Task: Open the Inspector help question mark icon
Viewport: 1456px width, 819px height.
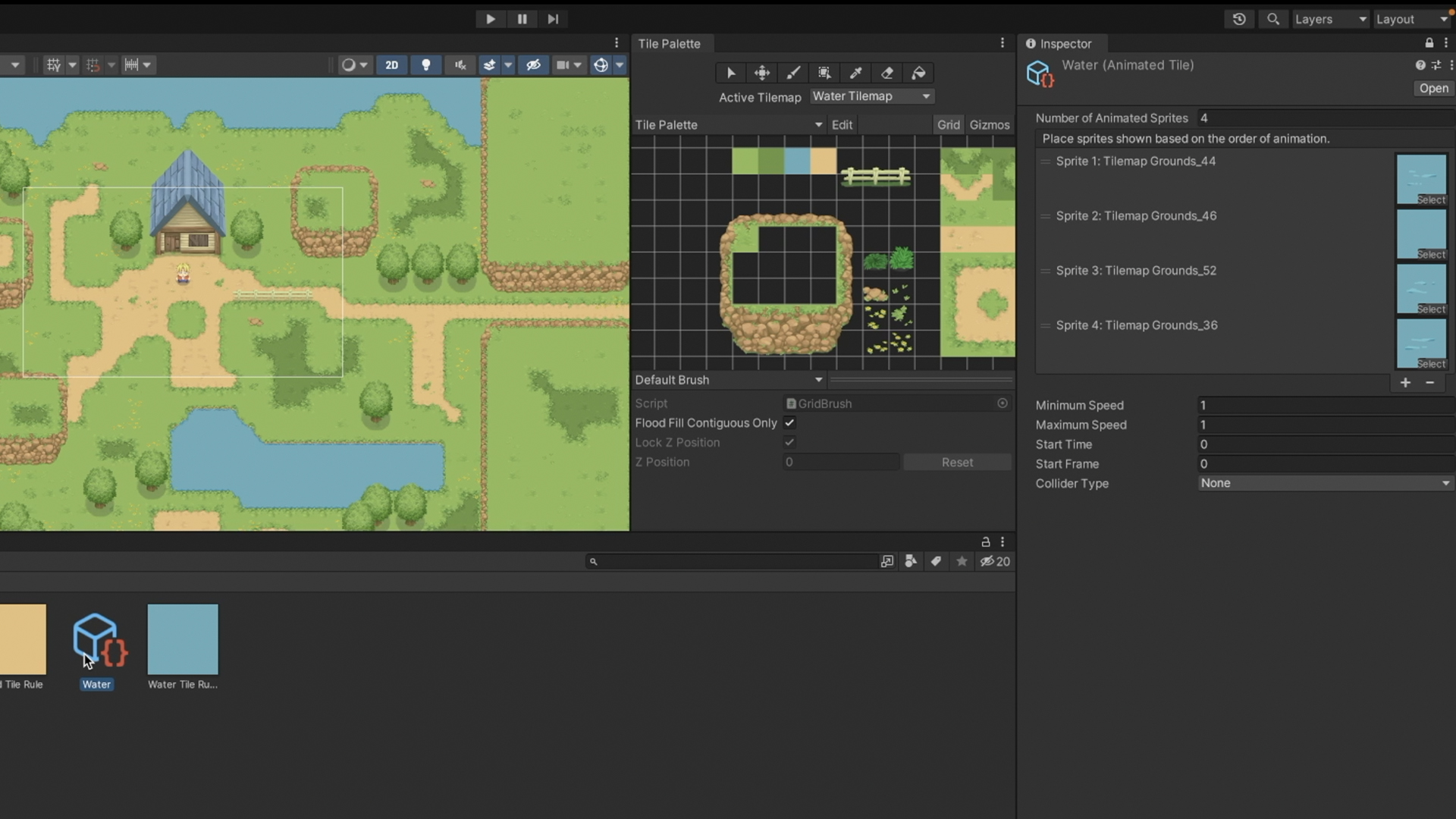Action: tap(1420, 65)
